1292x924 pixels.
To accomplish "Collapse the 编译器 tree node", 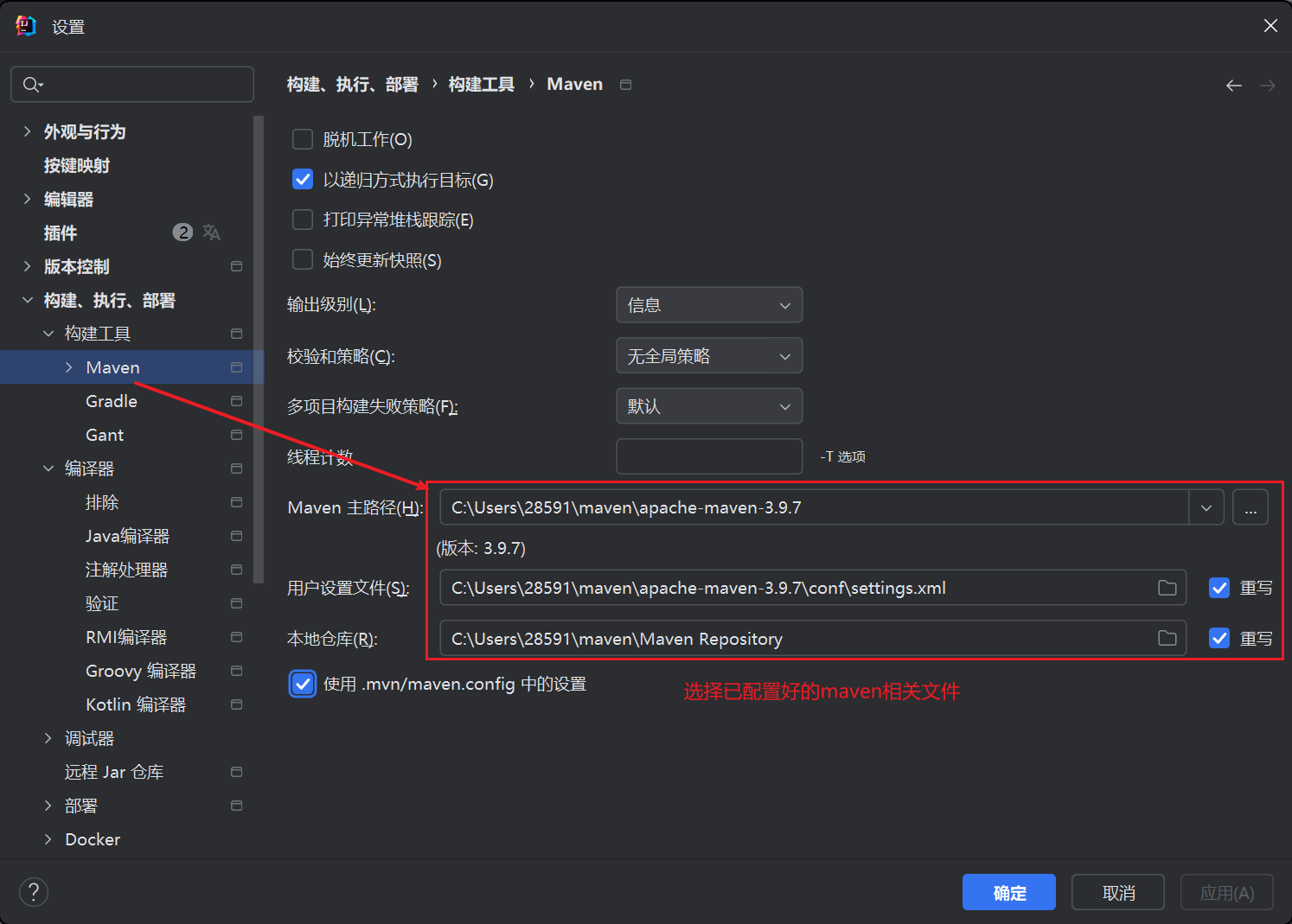I will click(48, 468).
